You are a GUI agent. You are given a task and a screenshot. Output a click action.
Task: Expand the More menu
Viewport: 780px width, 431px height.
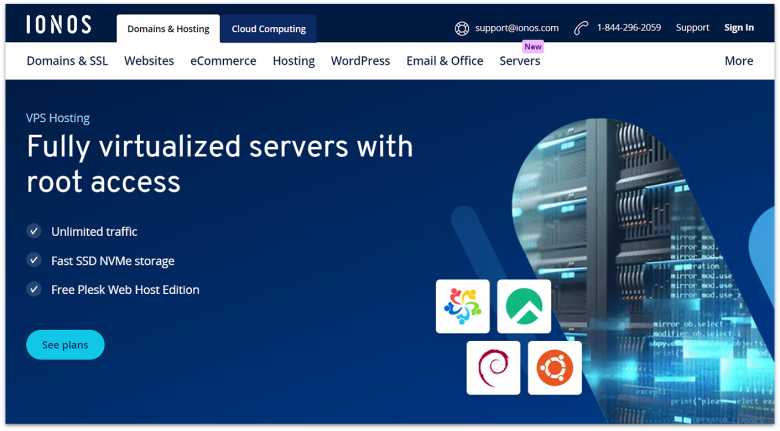point(739,61)
